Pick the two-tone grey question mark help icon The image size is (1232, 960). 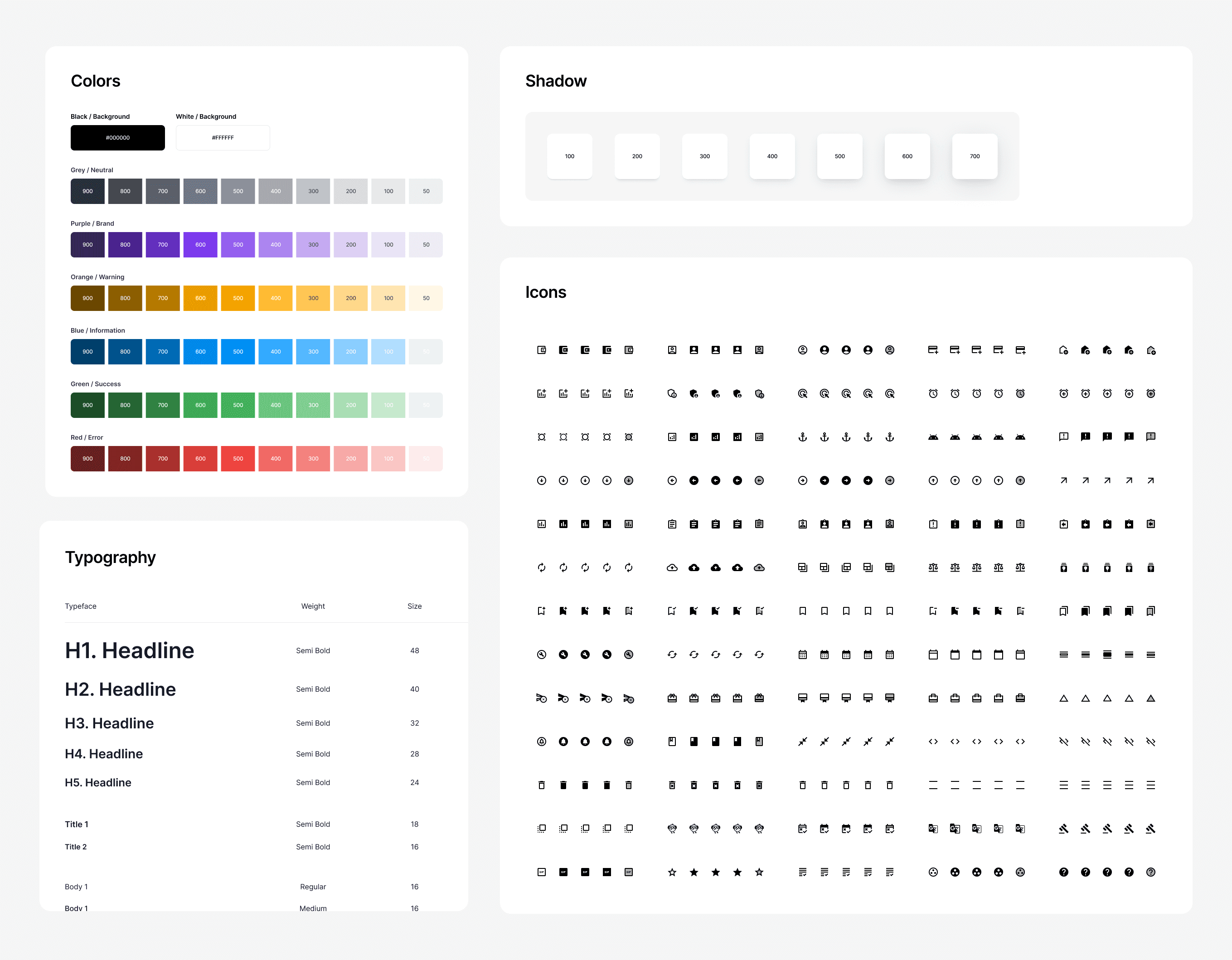pos(1150,872)
